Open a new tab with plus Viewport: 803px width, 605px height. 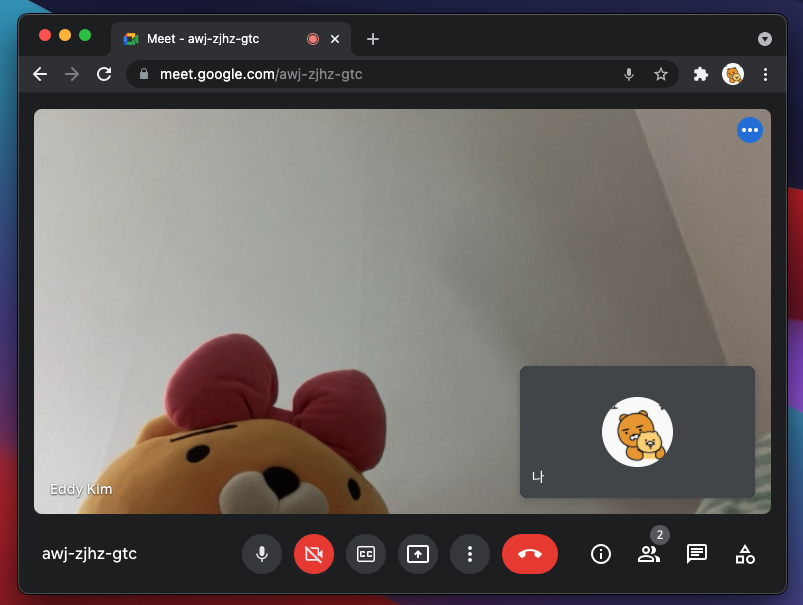pyautogui.click(x=373, y=39)
